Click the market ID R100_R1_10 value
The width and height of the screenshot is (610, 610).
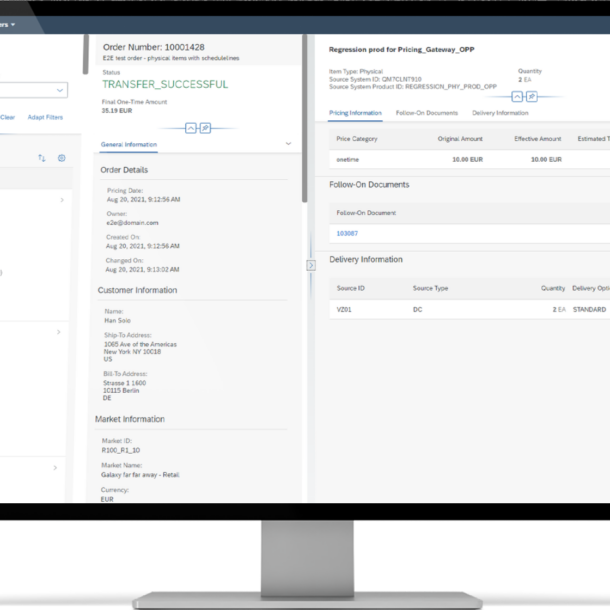(121, 450)
